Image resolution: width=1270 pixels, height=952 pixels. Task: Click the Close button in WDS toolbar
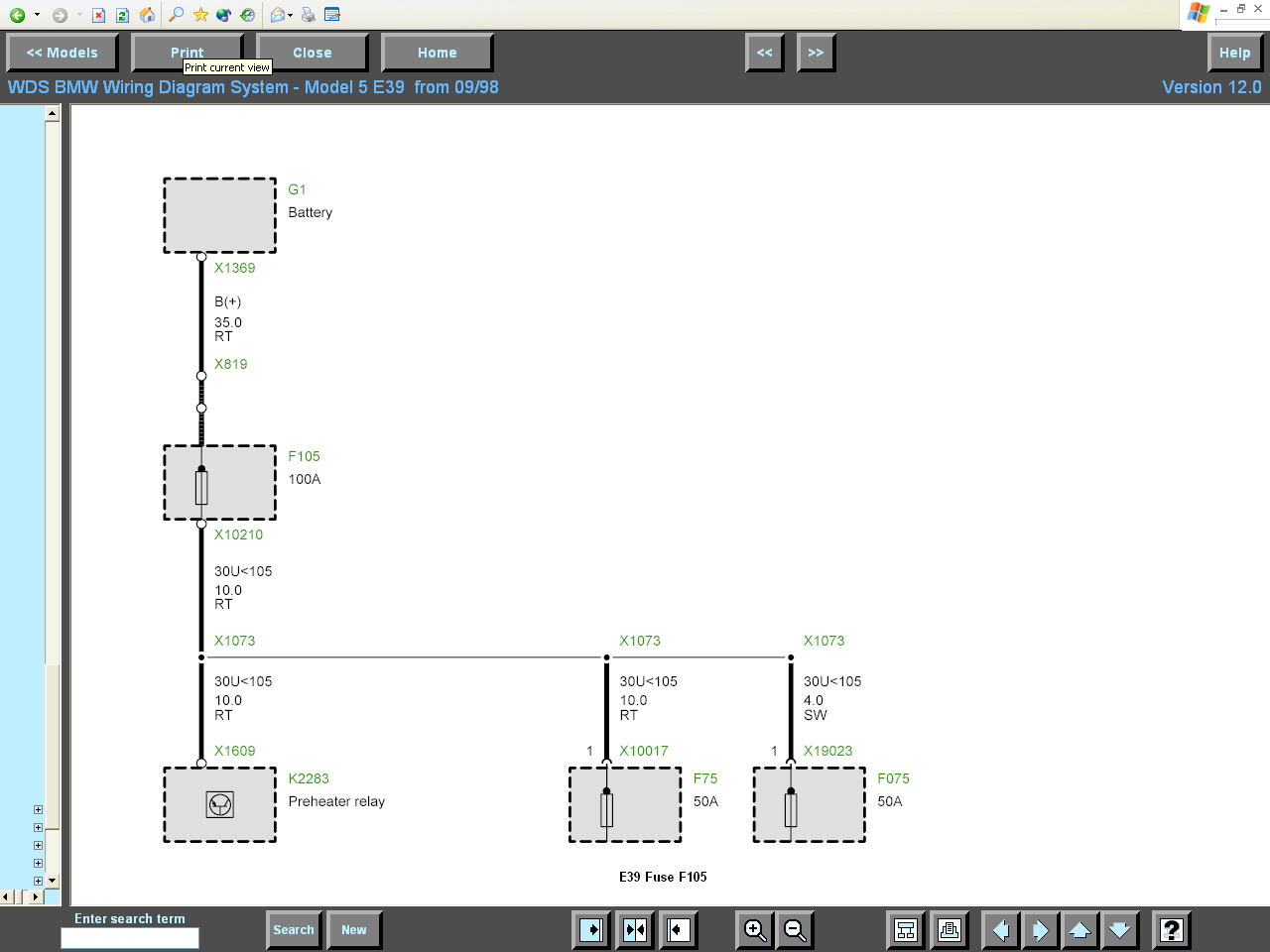pyautogui.click(x=313, y=53)
